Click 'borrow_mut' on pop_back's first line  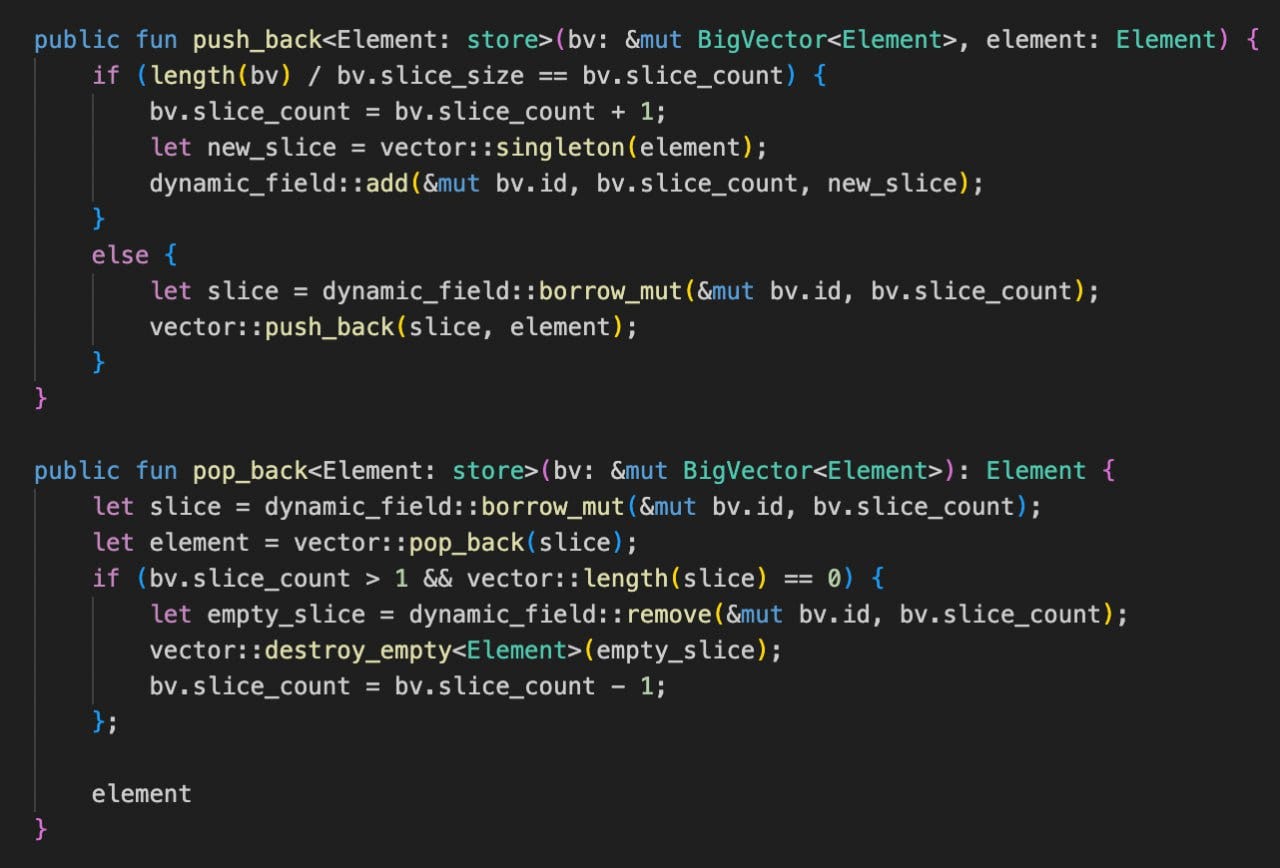click(x=552, y=507)
